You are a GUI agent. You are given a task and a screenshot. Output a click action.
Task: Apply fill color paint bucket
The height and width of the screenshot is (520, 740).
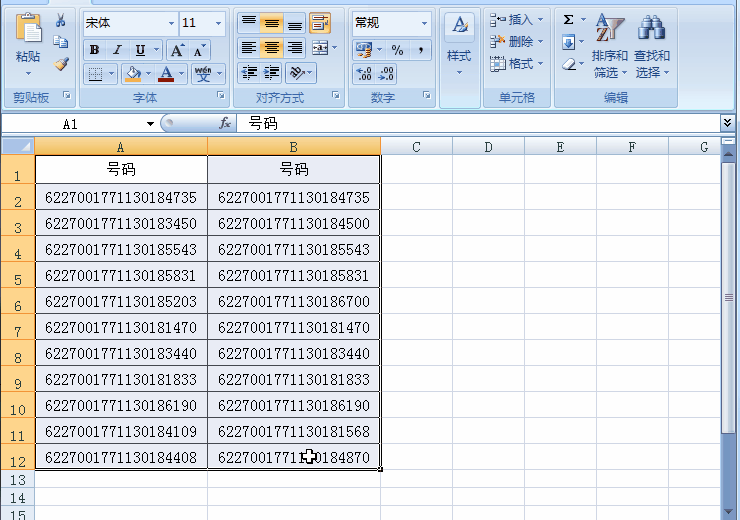(134, 74)
